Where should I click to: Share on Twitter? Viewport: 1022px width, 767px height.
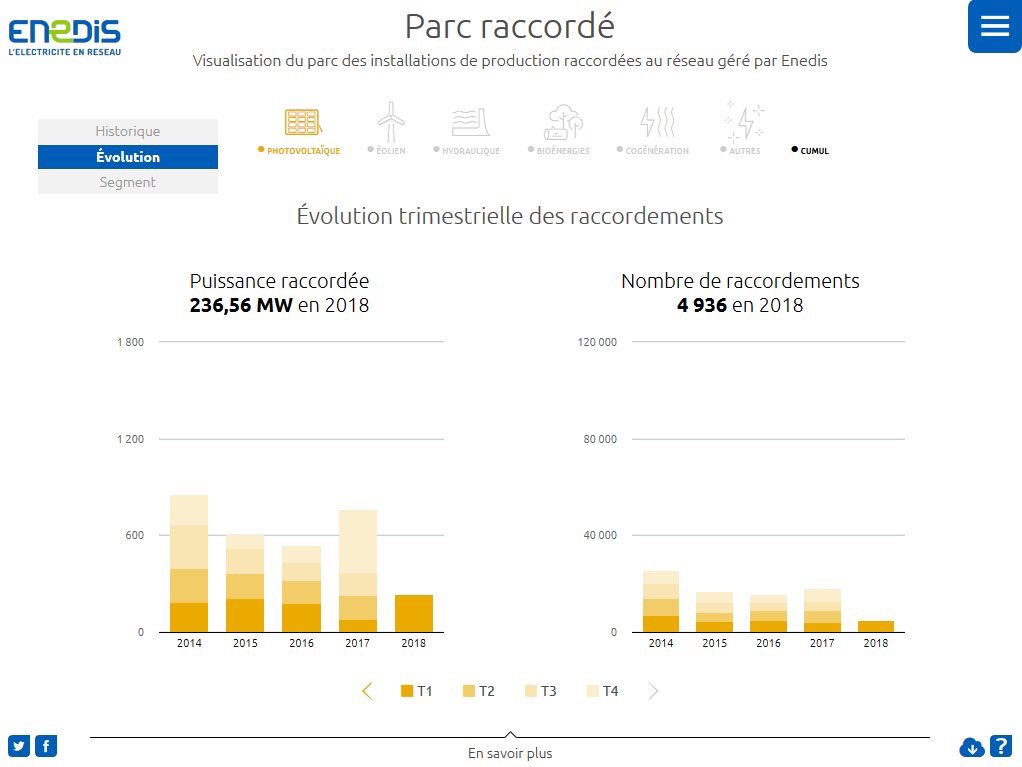[19, 745]
